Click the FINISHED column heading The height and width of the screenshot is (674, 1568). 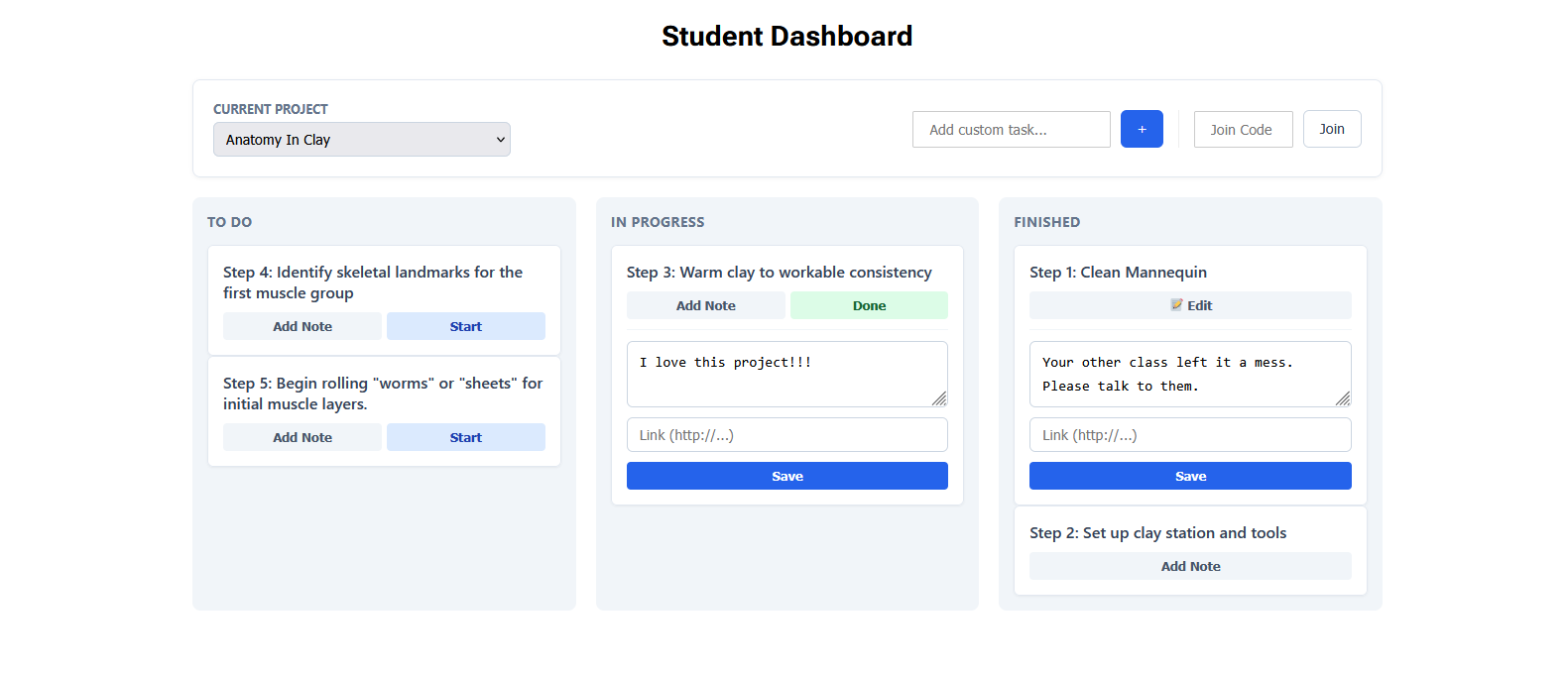[1047, 222]
